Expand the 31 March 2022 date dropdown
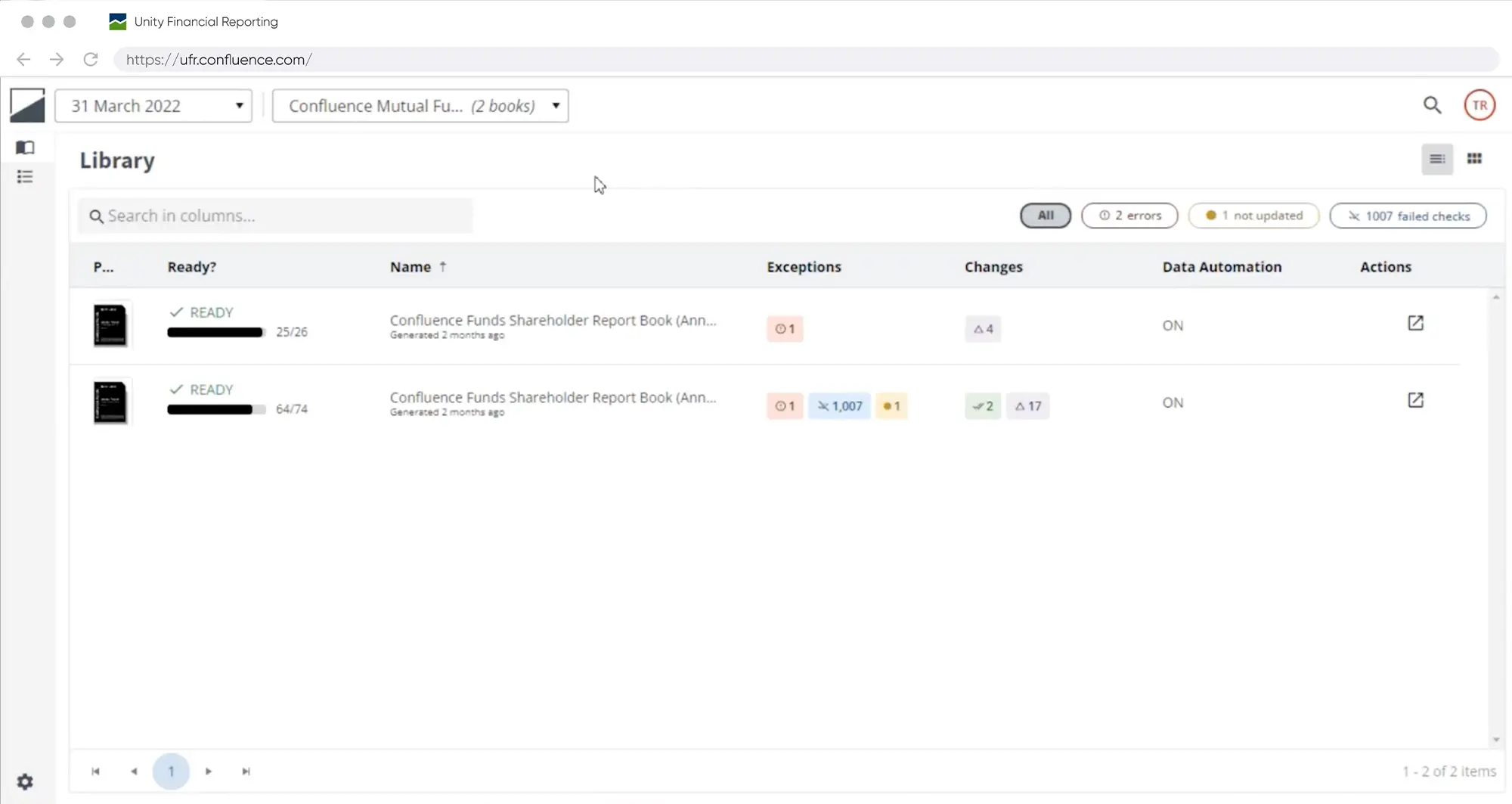The height and width of the screenshot is (804, 1512). [x=153, y=106]
